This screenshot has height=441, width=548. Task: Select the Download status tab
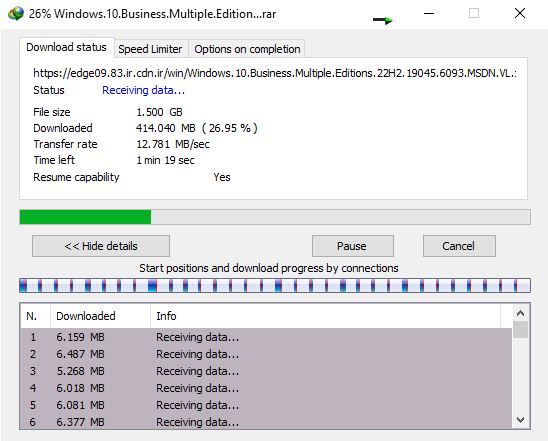[66, 47]
